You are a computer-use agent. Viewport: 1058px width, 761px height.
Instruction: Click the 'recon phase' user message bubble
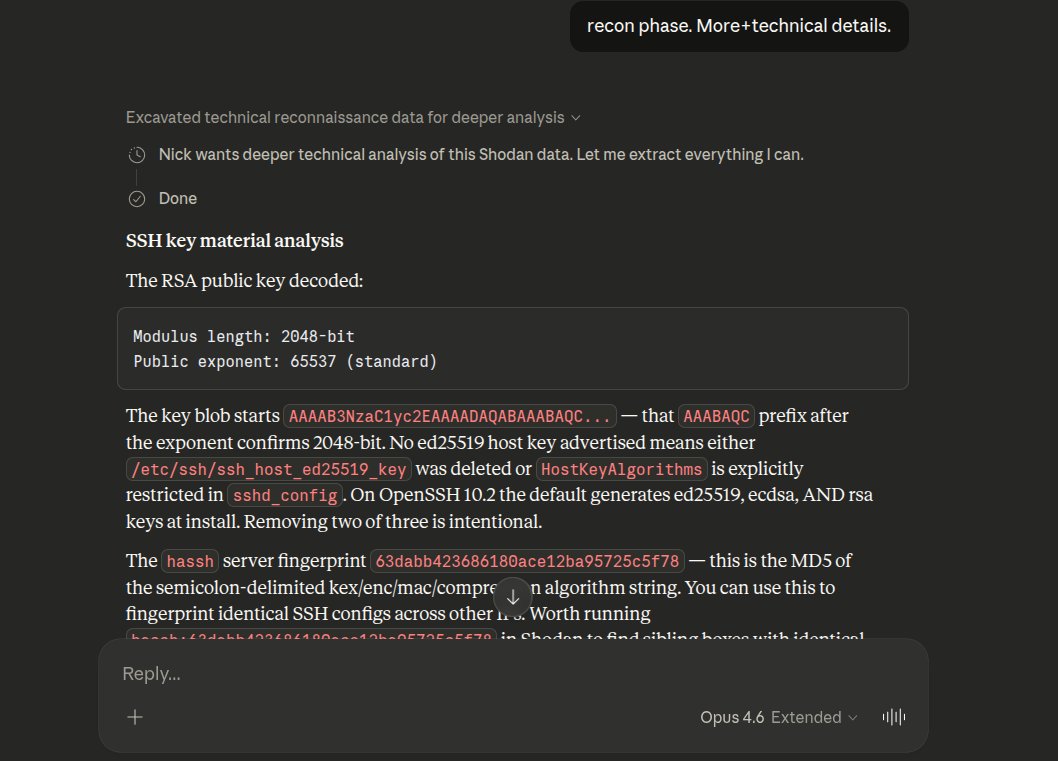coord(738,26)
